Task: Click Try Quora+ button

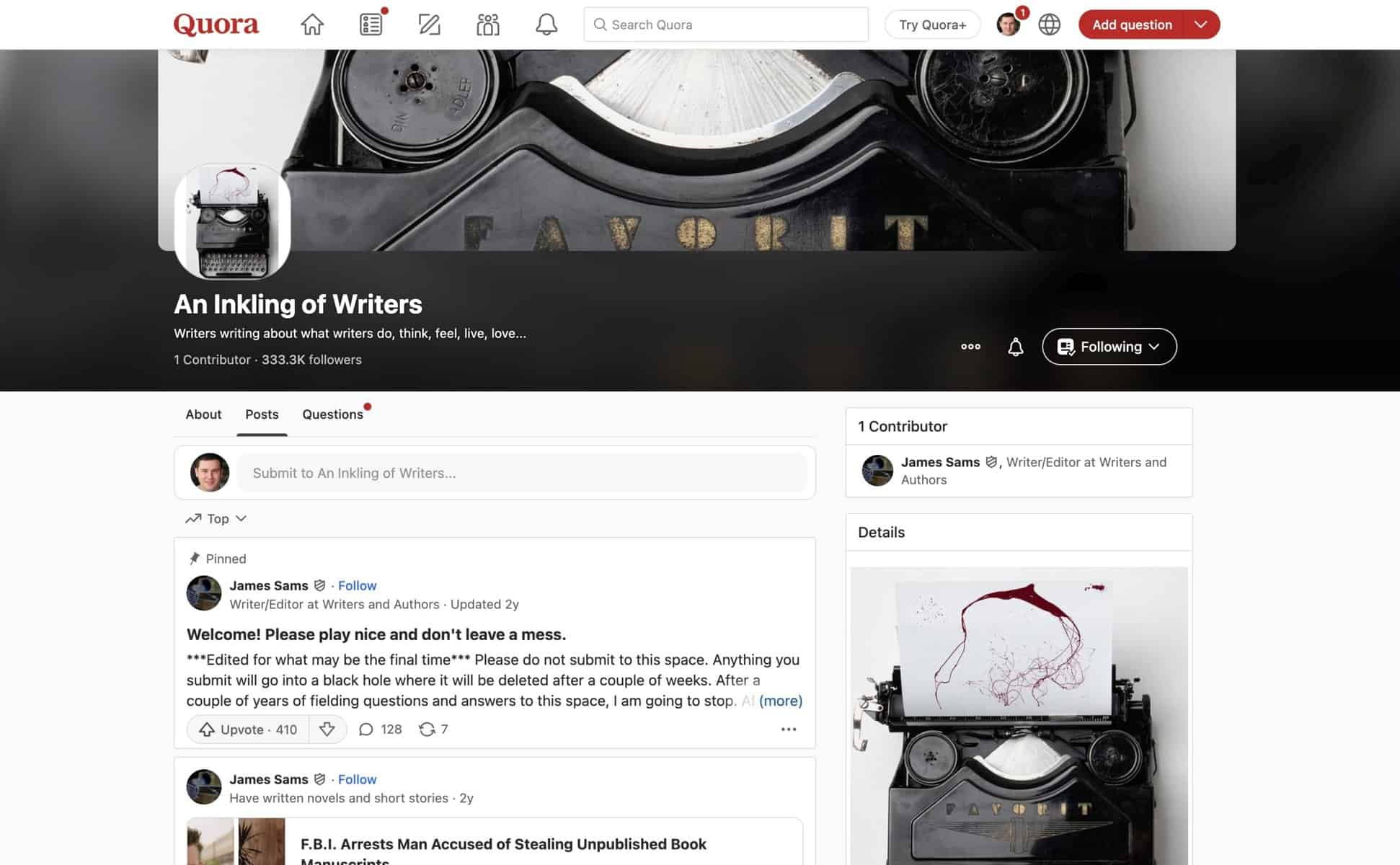Action: [x=932, y=25]
